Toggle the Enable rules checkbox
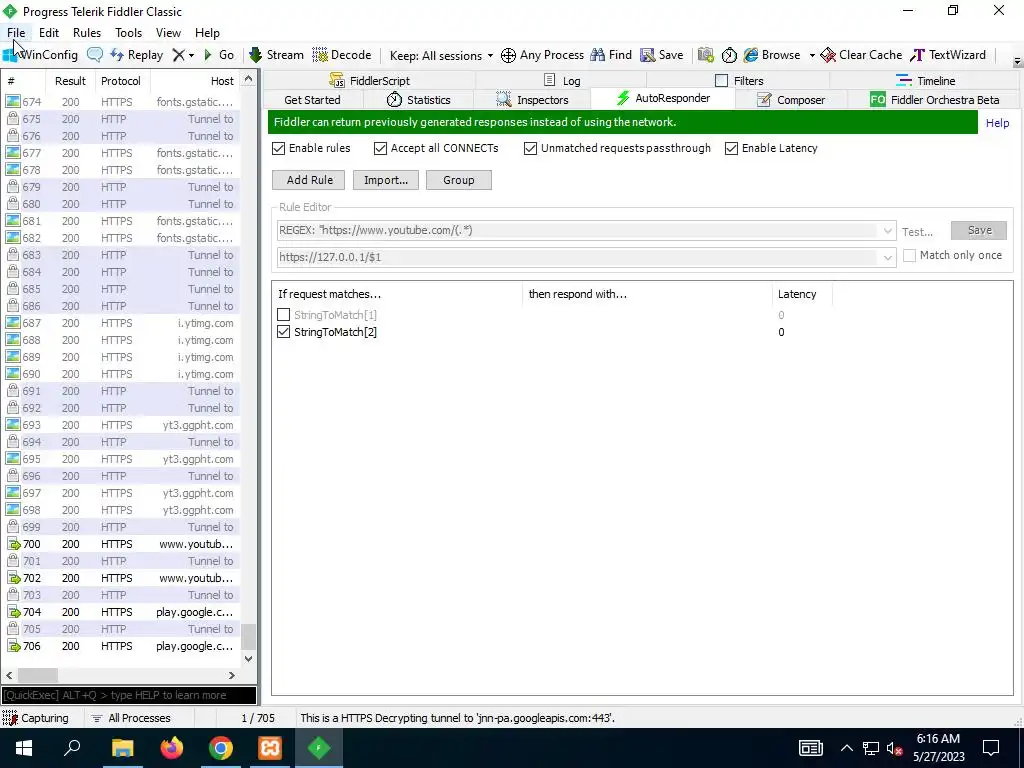1024x768 pixels. click(x=279, y=148)
